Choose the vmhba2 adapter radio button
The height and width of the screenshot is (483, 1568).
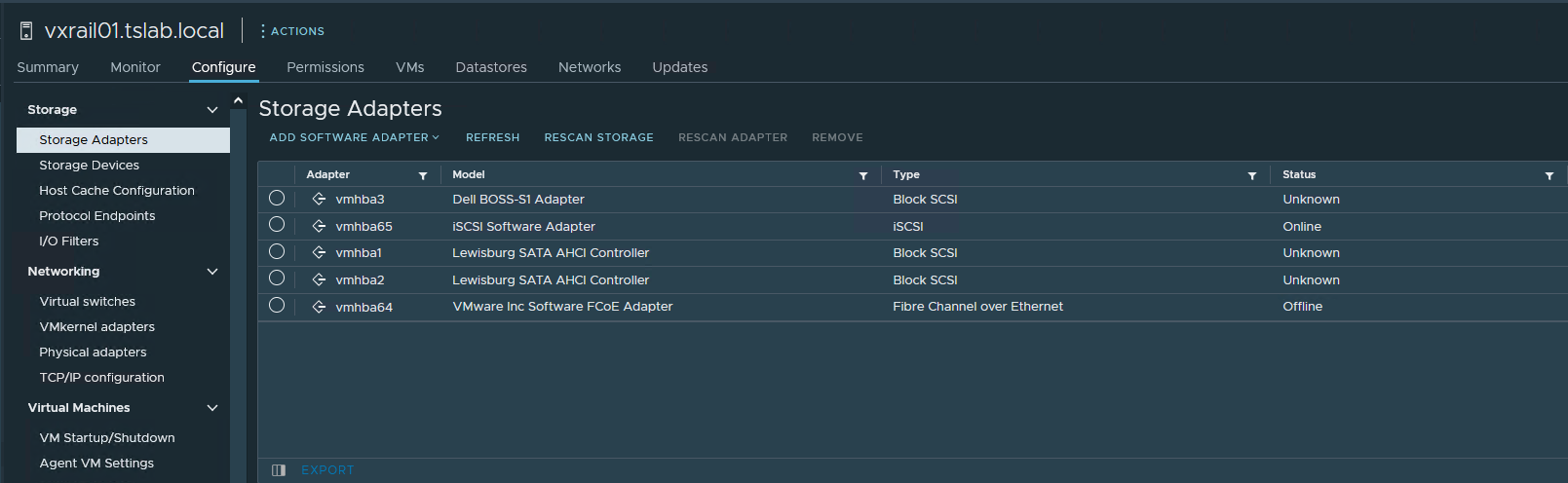coord(277,279)
